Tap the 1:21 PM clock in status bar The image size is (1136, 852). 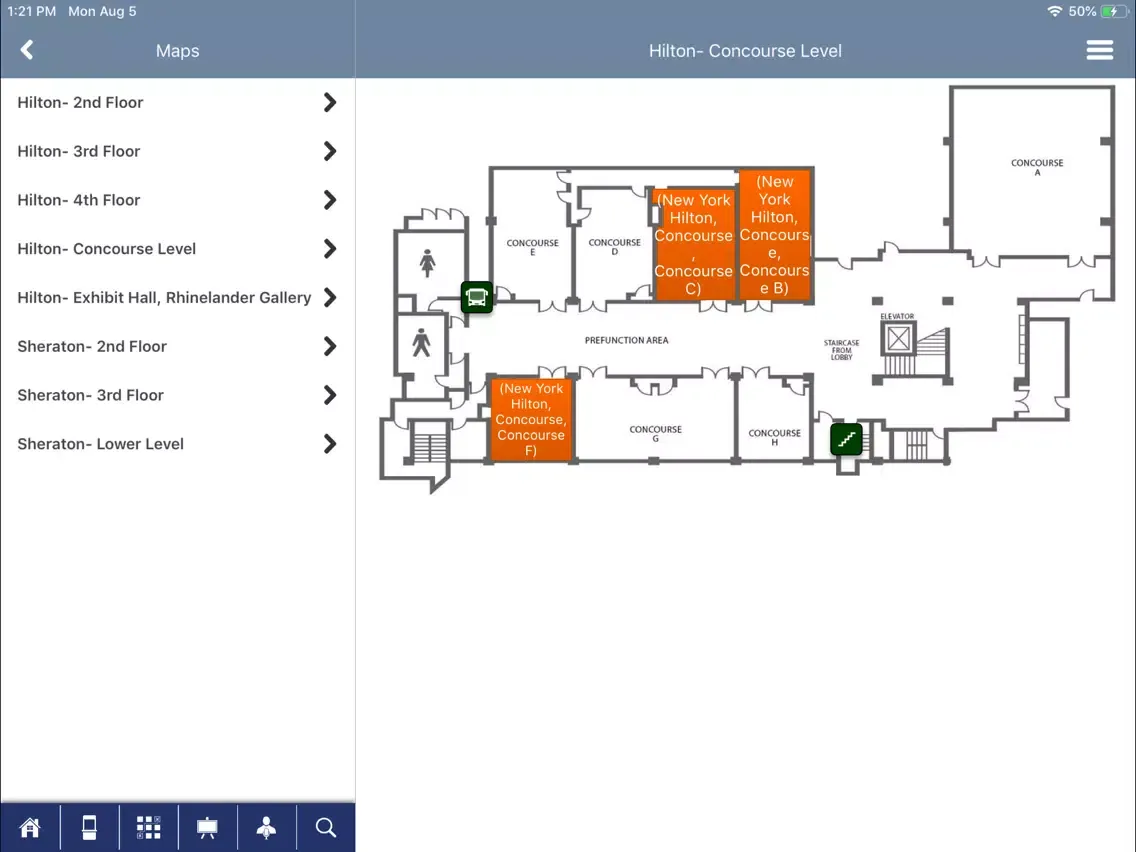pos(32,12)
